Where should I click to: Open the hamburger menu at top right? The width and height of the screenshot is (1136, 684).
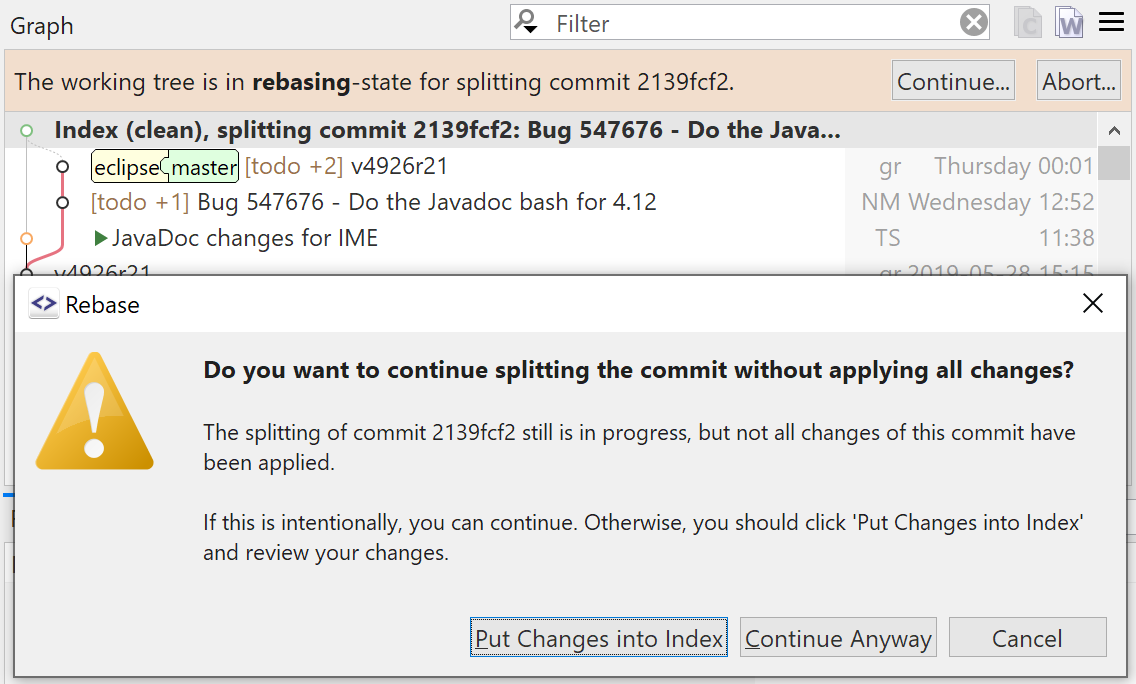[x=1111, y=22]
